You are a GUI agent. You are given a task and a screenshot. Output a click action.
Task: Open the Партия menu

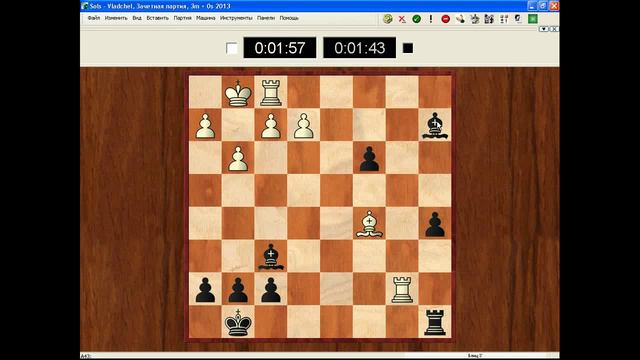click(x=182, y=18)
